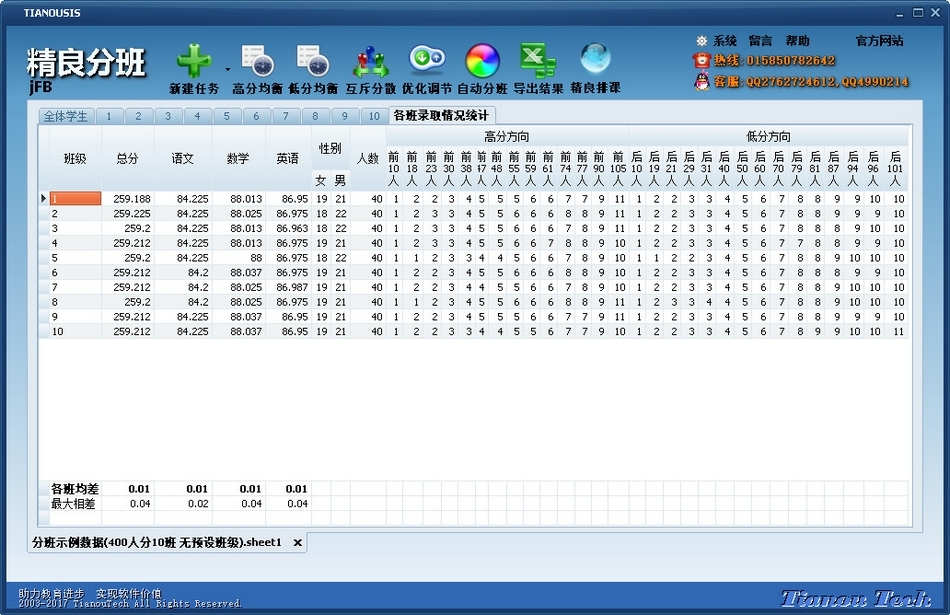
Task: Open the 优化调节 tool
Action: coord(427,62)
